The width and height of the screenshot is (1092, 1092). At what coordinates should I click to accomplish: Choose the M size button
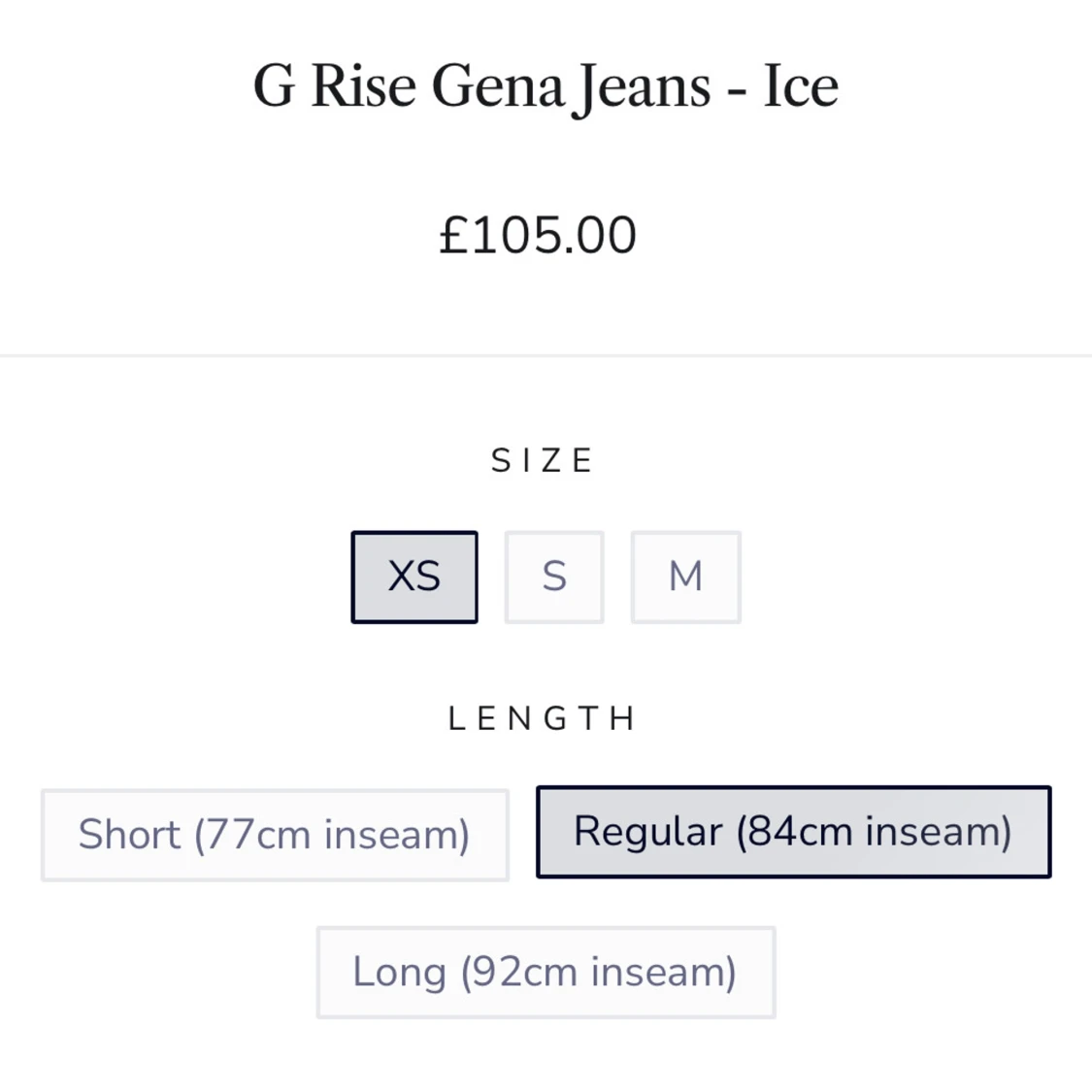pos(685,577)
